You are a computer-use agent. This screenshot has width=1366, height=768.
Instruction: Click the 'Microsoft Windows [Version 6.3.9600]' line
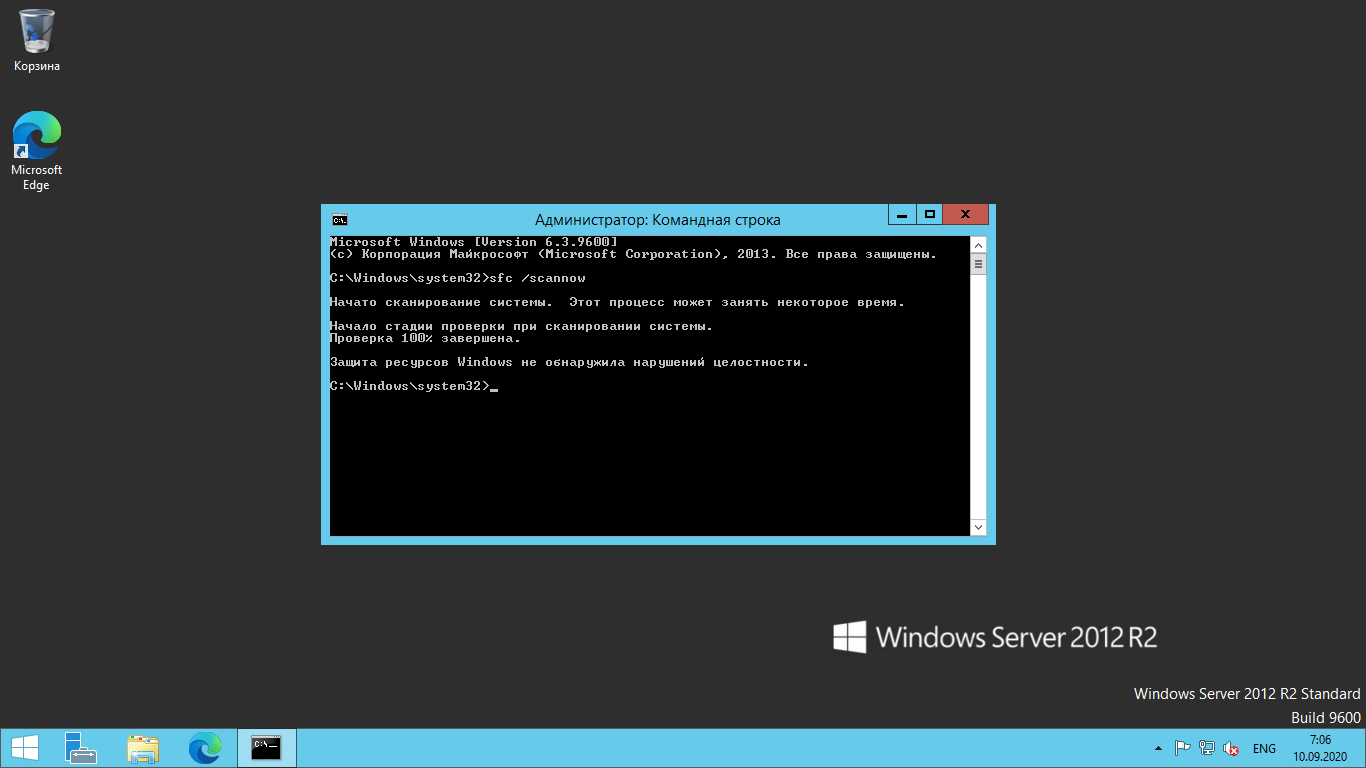473,242
